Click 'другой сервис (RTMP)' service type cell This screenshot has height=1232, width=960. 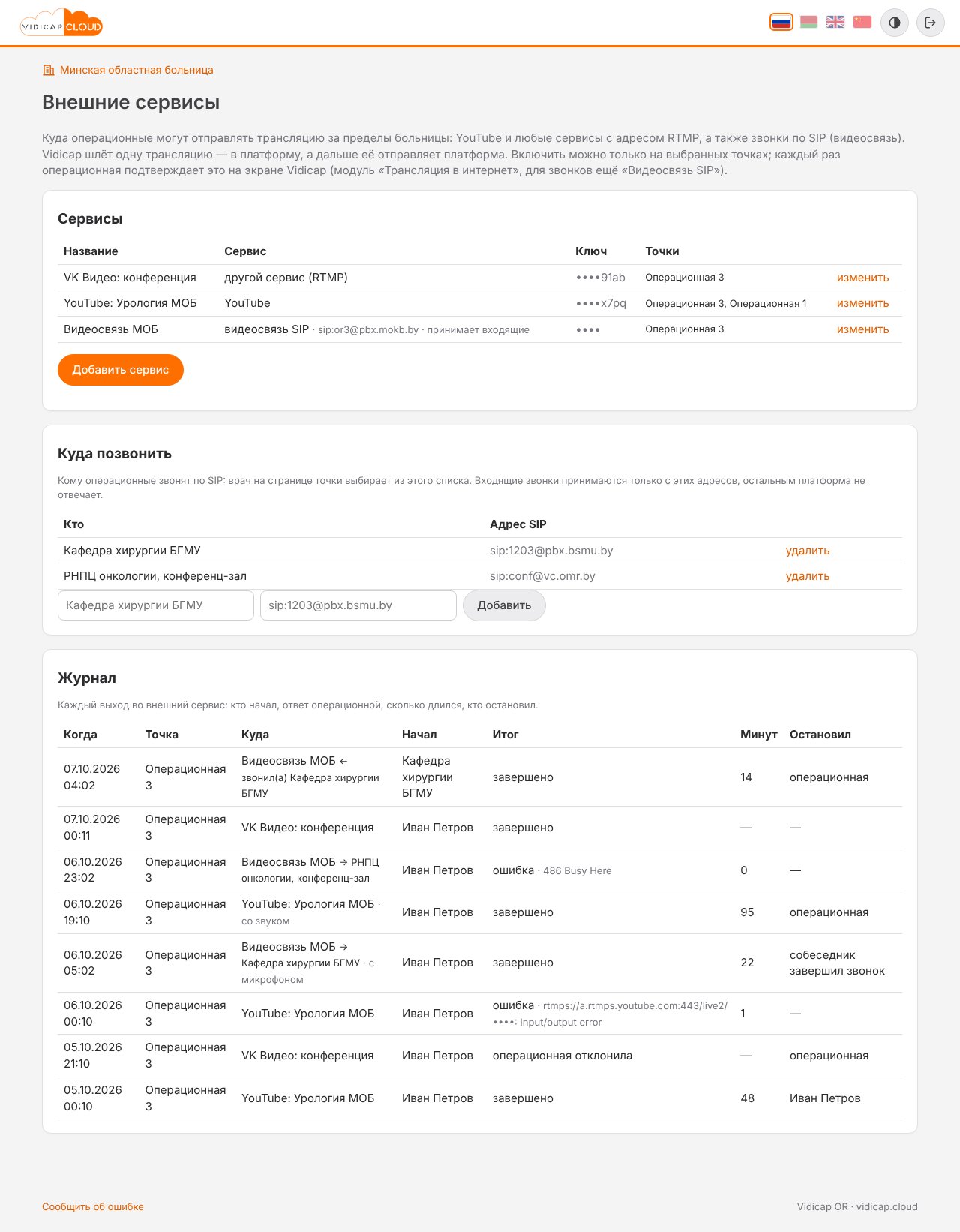click(286, 278)
